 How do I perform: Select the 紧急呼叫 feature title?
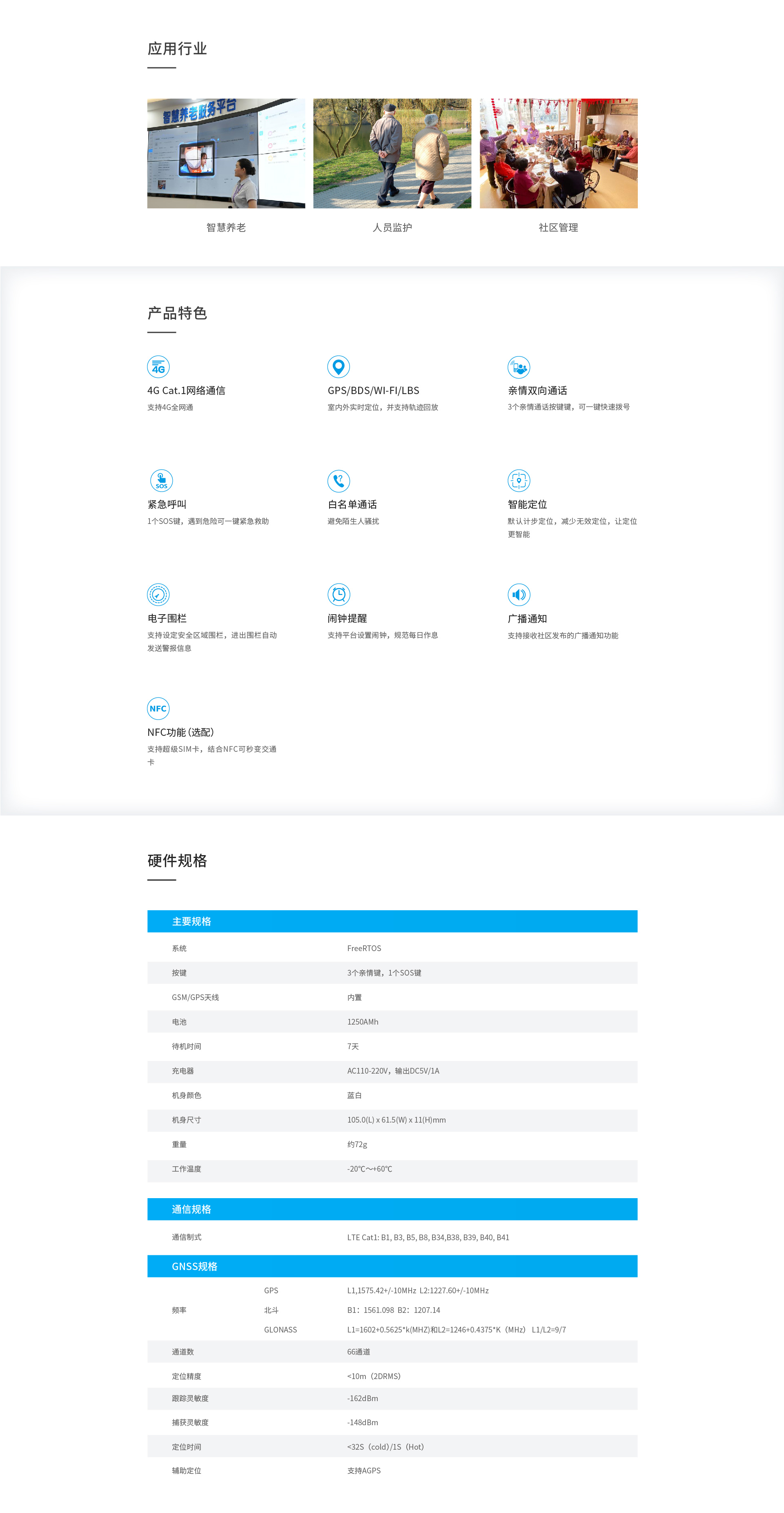(x=167, y=504)
